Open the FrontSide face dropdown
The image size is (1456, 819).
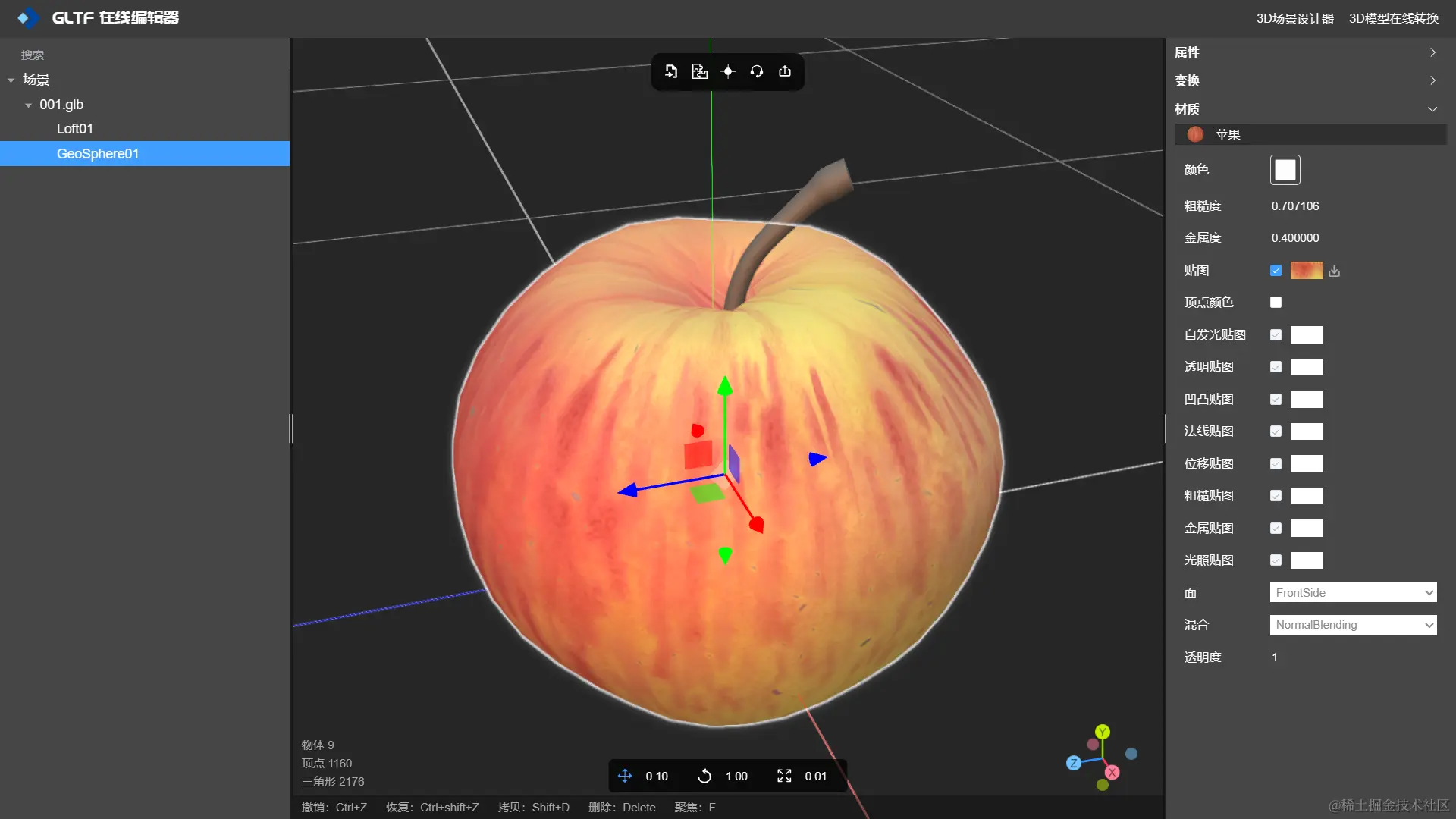click(x=1353, y=592)
